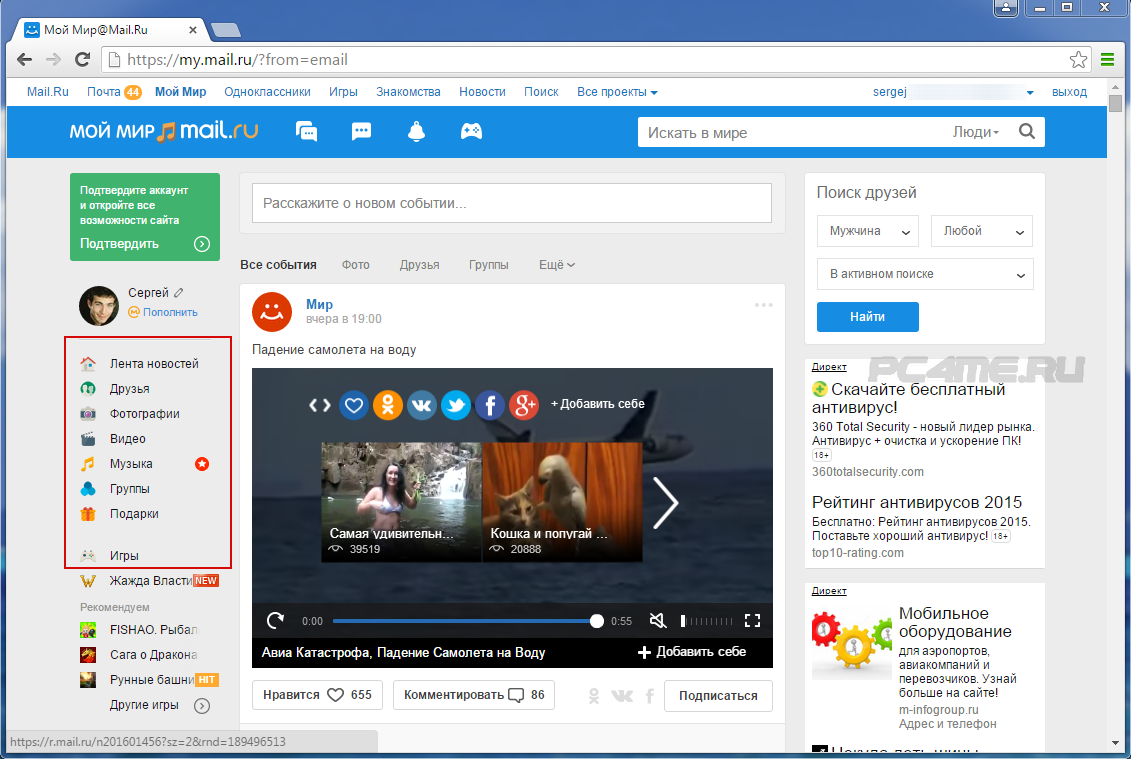Click Добавить себе below video
This screenshot has width=1131, height=759.
(x=692, y=652)
